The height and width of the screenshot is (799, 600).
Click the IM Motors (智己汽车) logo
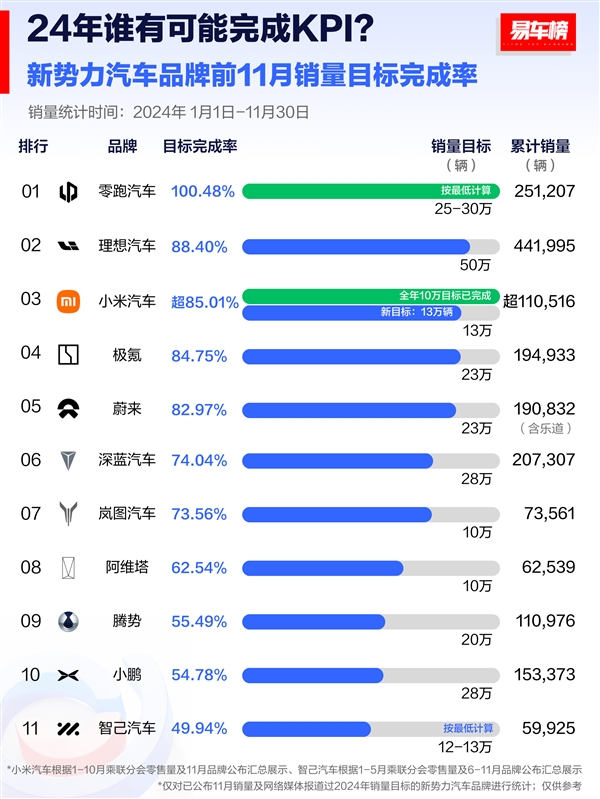68,729
